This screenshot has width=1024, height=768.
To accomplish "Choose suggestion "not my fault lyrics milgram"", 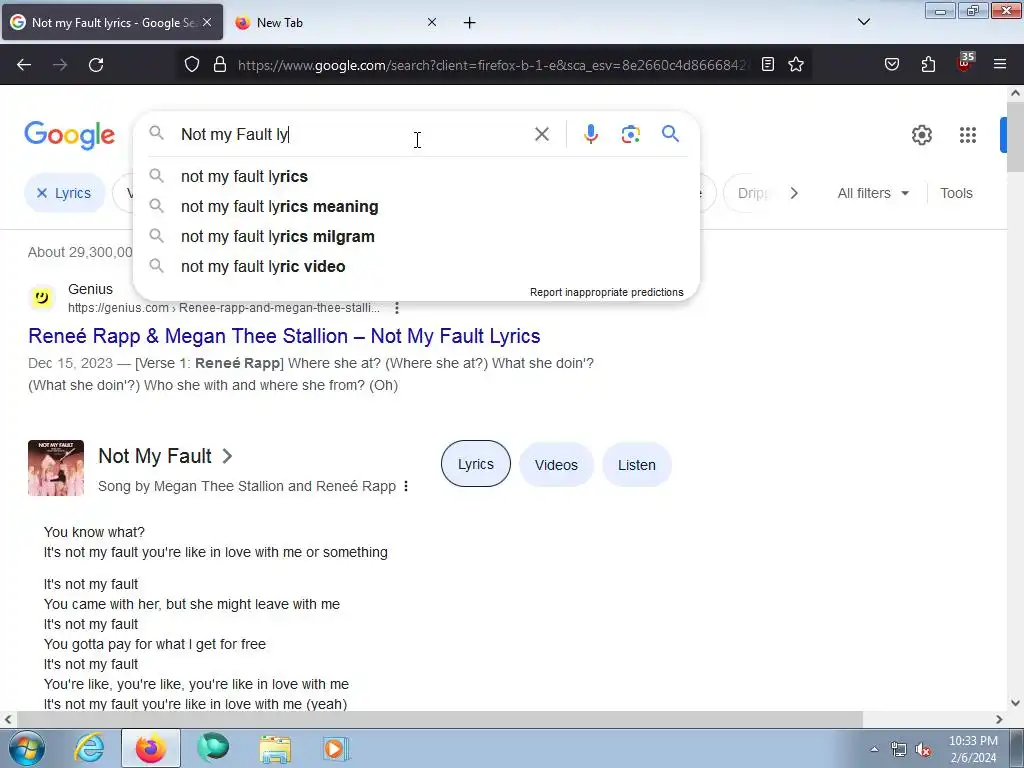I will point(416,236).
